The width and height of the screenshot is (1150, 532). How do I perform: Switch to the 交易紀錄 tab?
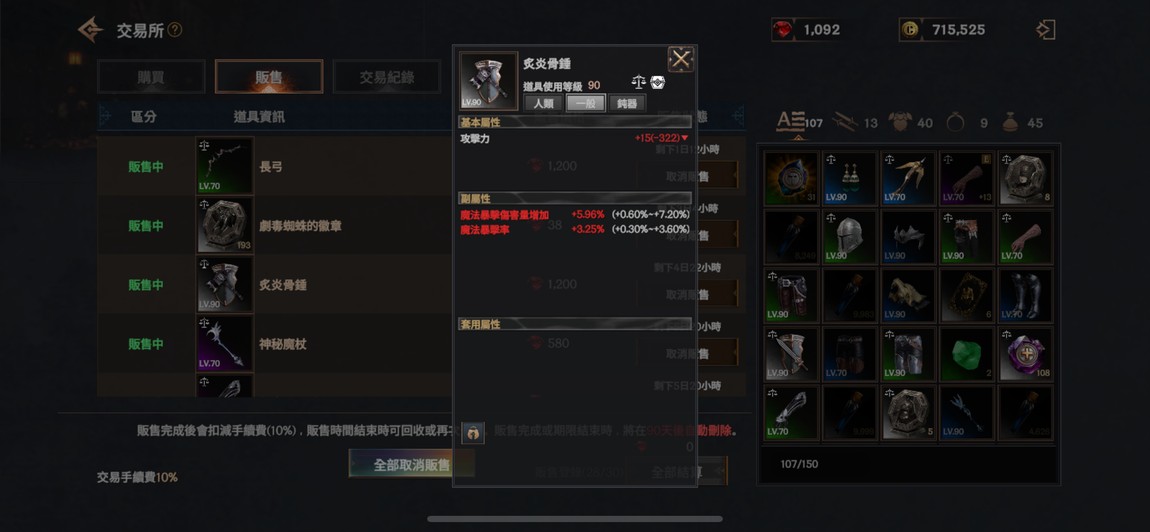[387, 76]
